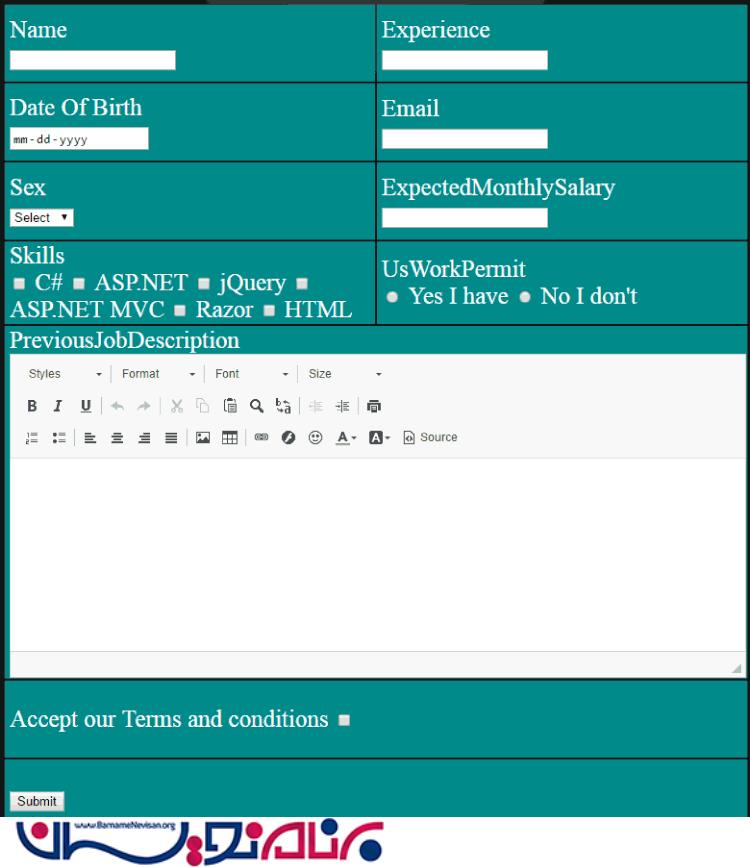Image resolution: width=750 pixels, height=867 pixels.
Task: Select the "Yes I have" radio button
Action: 392,297
